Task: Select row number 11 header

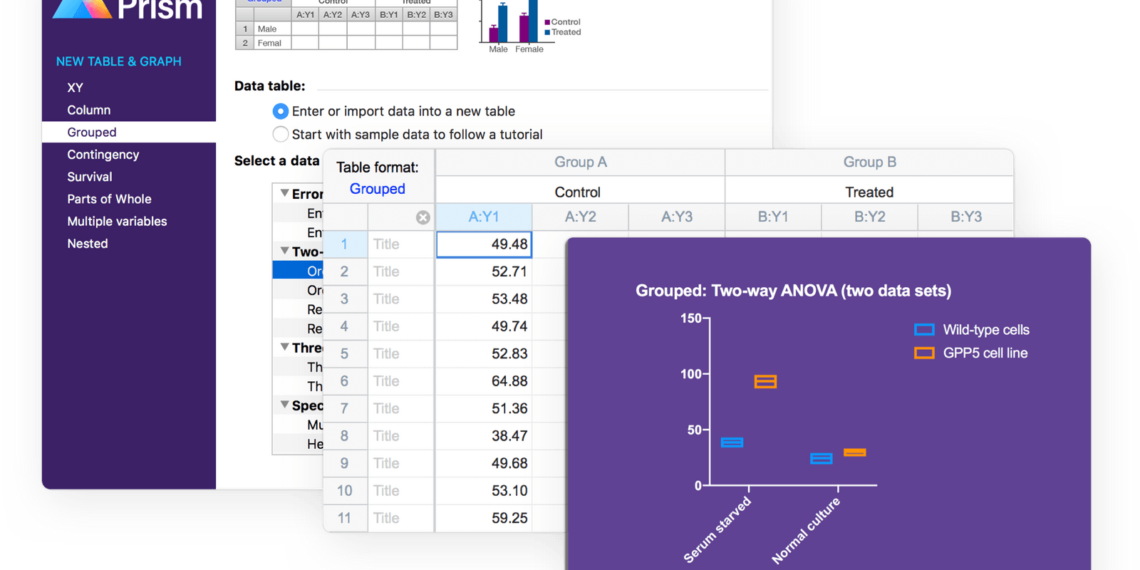Action: (x=345, y=518)
